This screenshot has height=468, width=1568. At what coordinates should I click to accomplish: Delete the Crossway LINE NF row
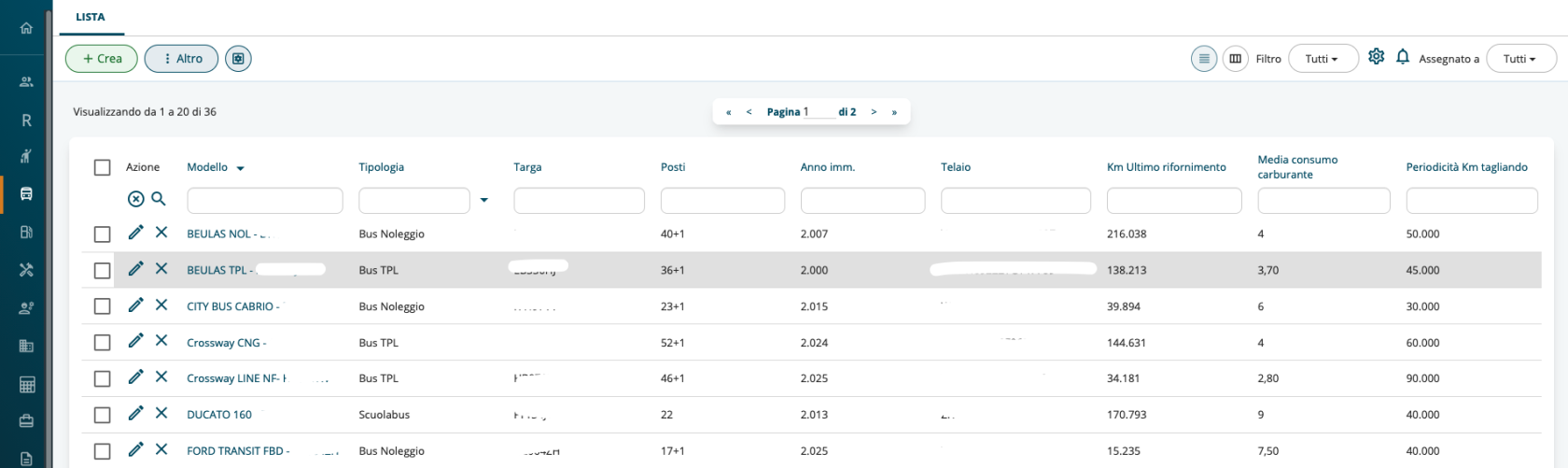[x=161, y=377]
